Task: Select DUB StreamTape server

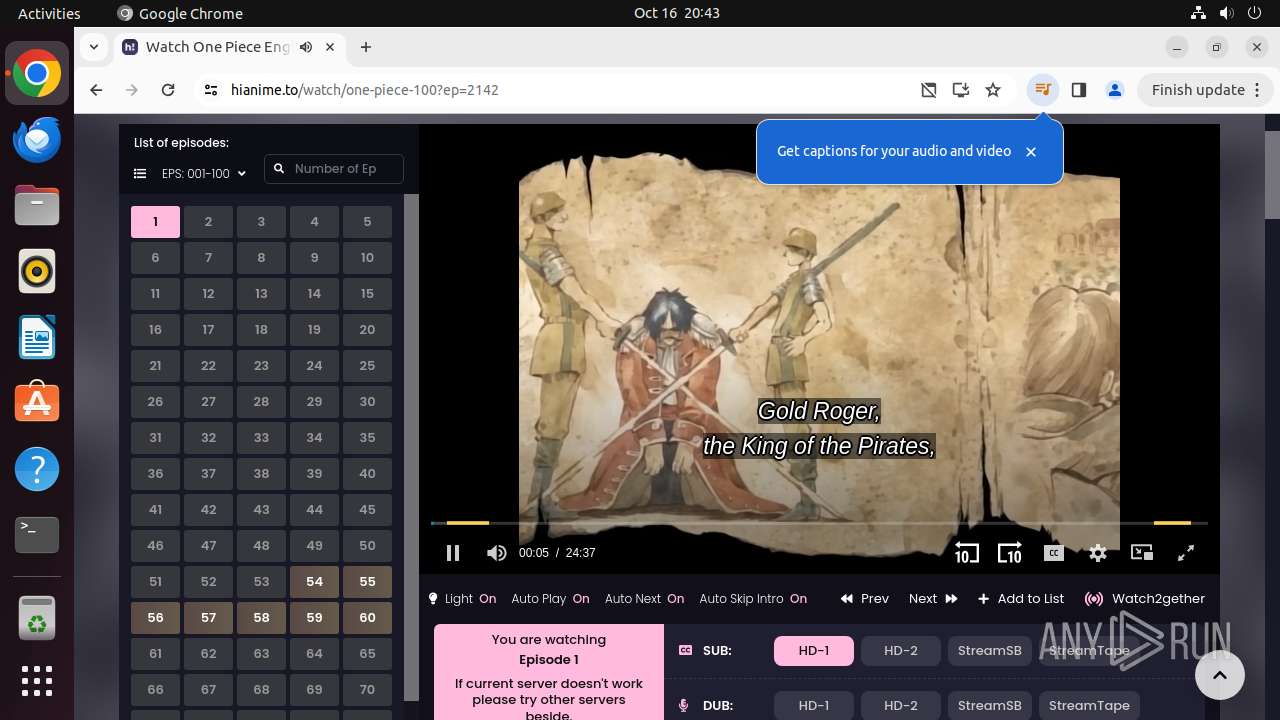Action: 1089,706
